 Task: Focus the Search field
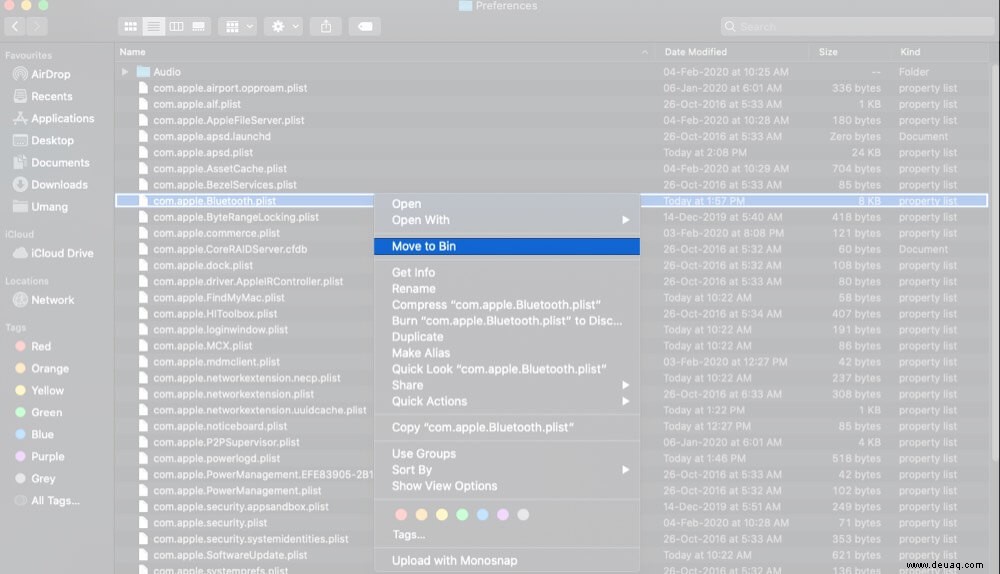pos(856,26)
